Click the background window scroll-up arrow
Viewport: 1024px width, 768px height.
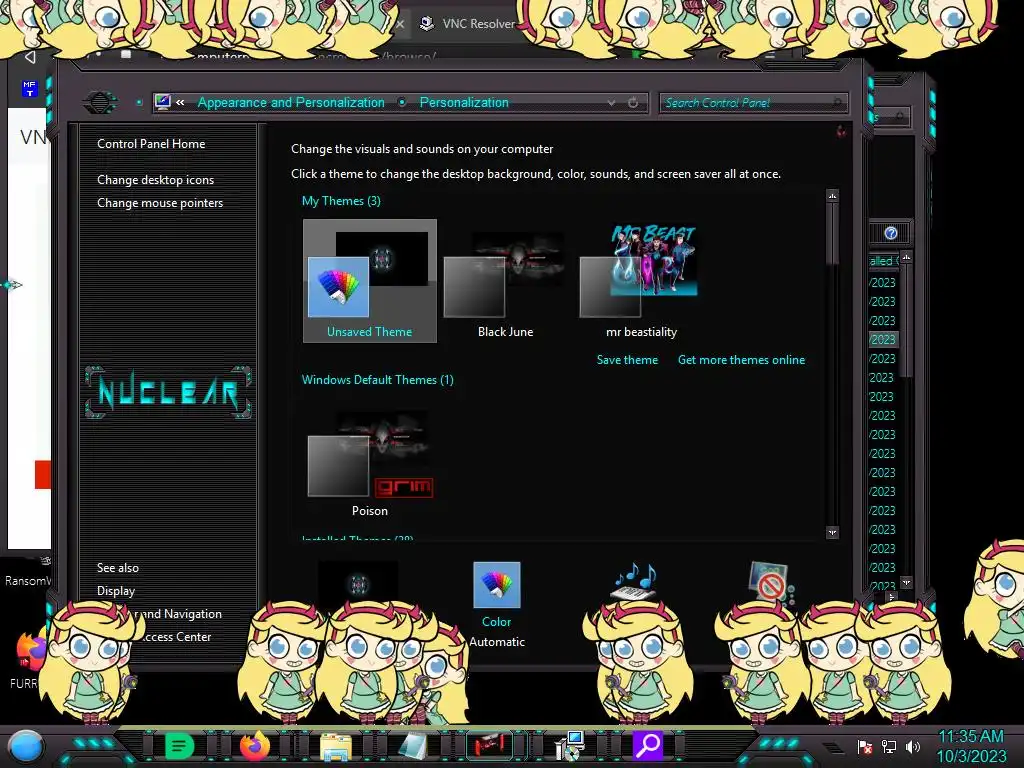tap(906, 257)
